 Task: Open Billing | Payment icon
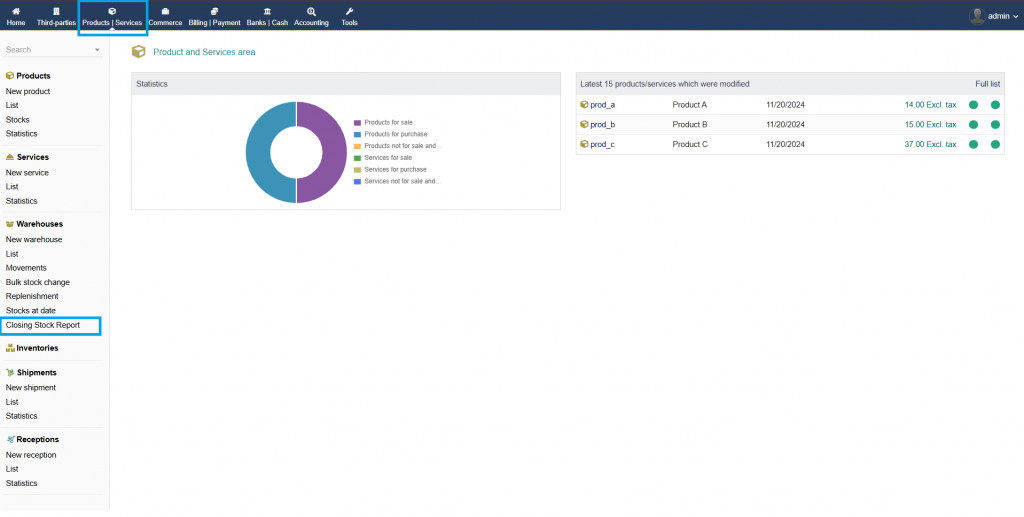pos(214,11)
